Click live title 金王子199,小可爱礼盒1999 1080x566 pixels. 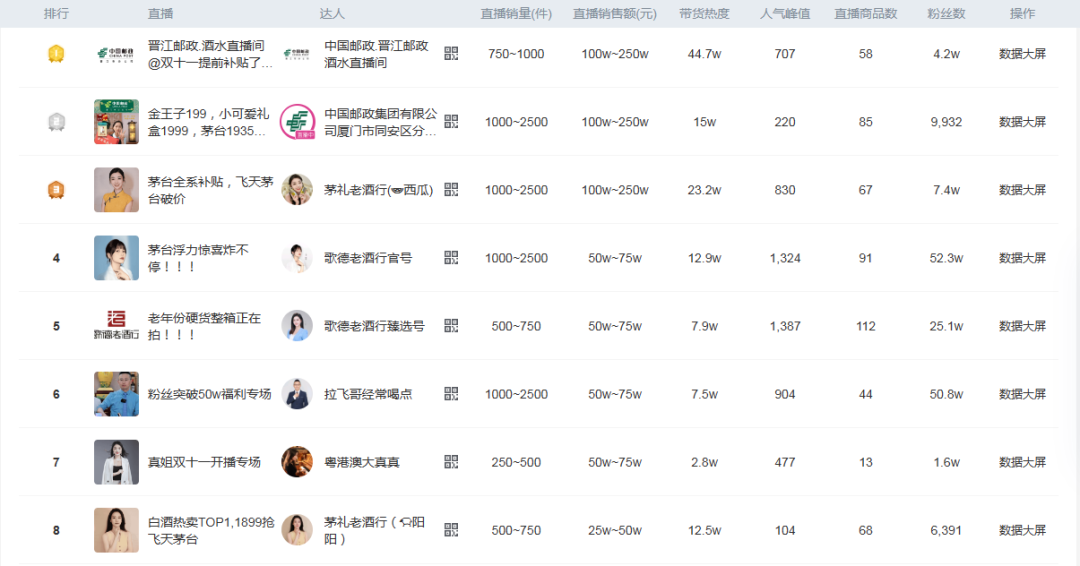point(209,122)
